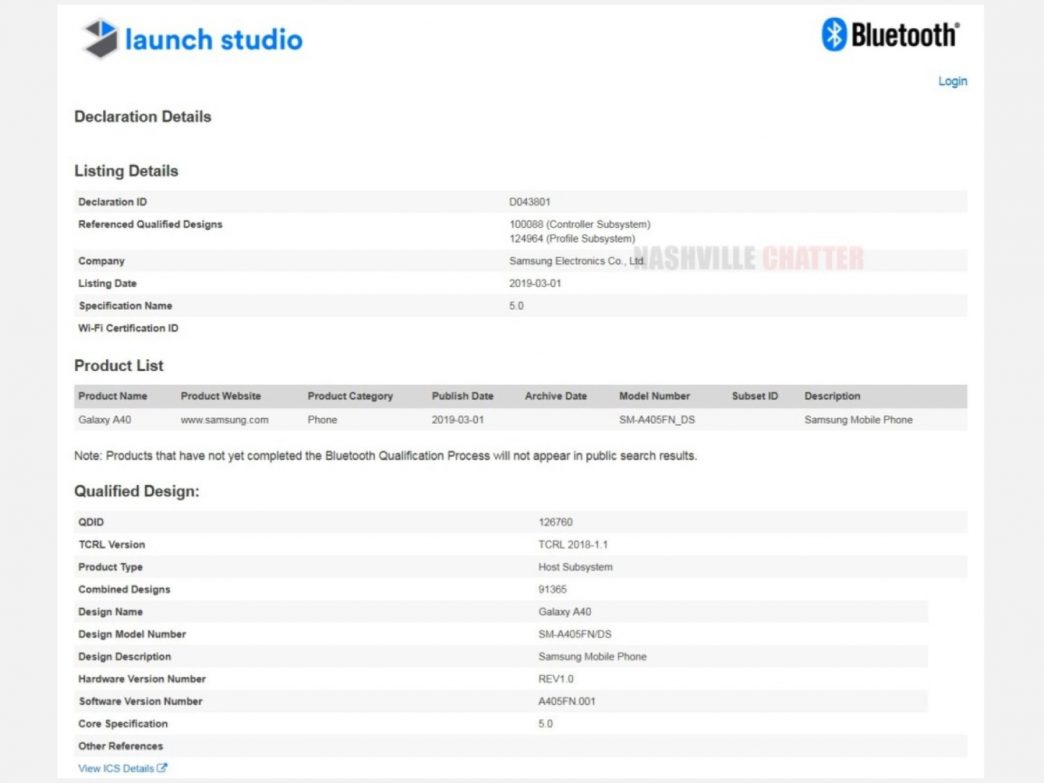Visit www.samsung.com in the Product List
This screenshot has width=1044, height=783.
click(x=224, y=420)
